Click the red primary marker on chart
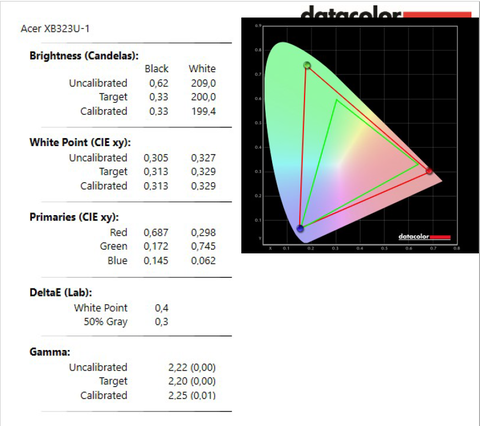 (429, 171)
